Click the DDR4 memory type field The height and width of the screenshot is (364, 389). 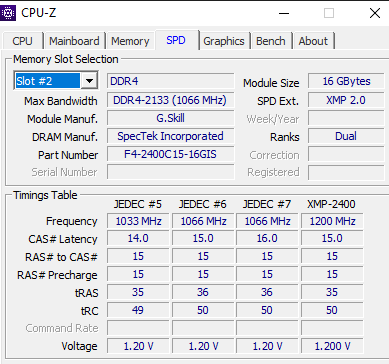coord(171,81)
